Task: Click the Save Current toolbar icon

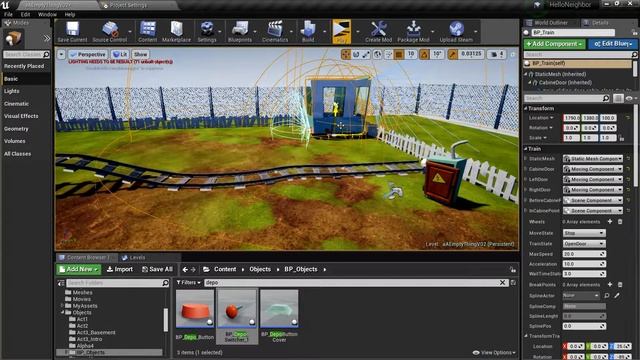Action: [x=72, y=32]
